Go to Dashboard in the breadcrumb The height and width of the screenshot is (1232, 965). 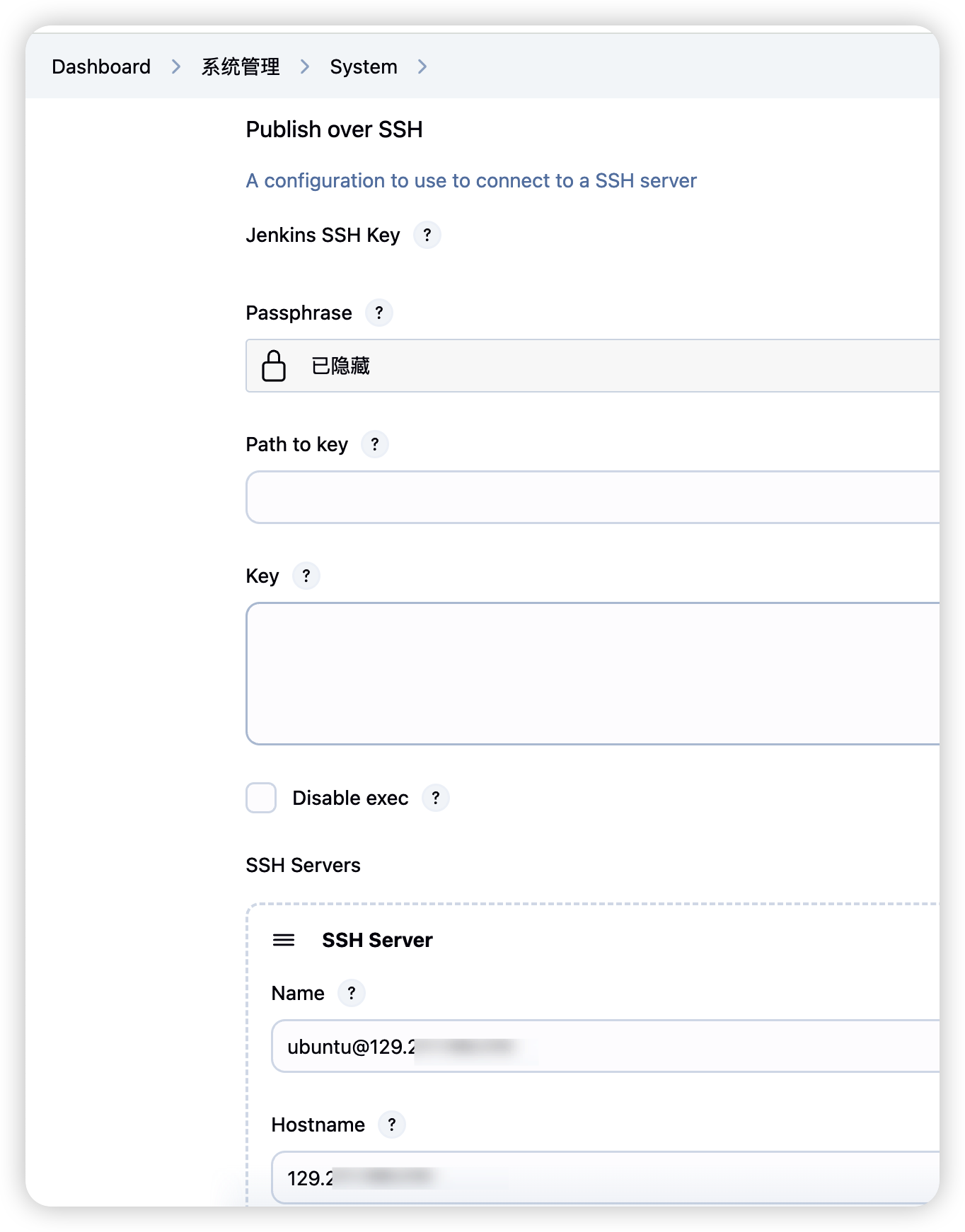[101, 66]
